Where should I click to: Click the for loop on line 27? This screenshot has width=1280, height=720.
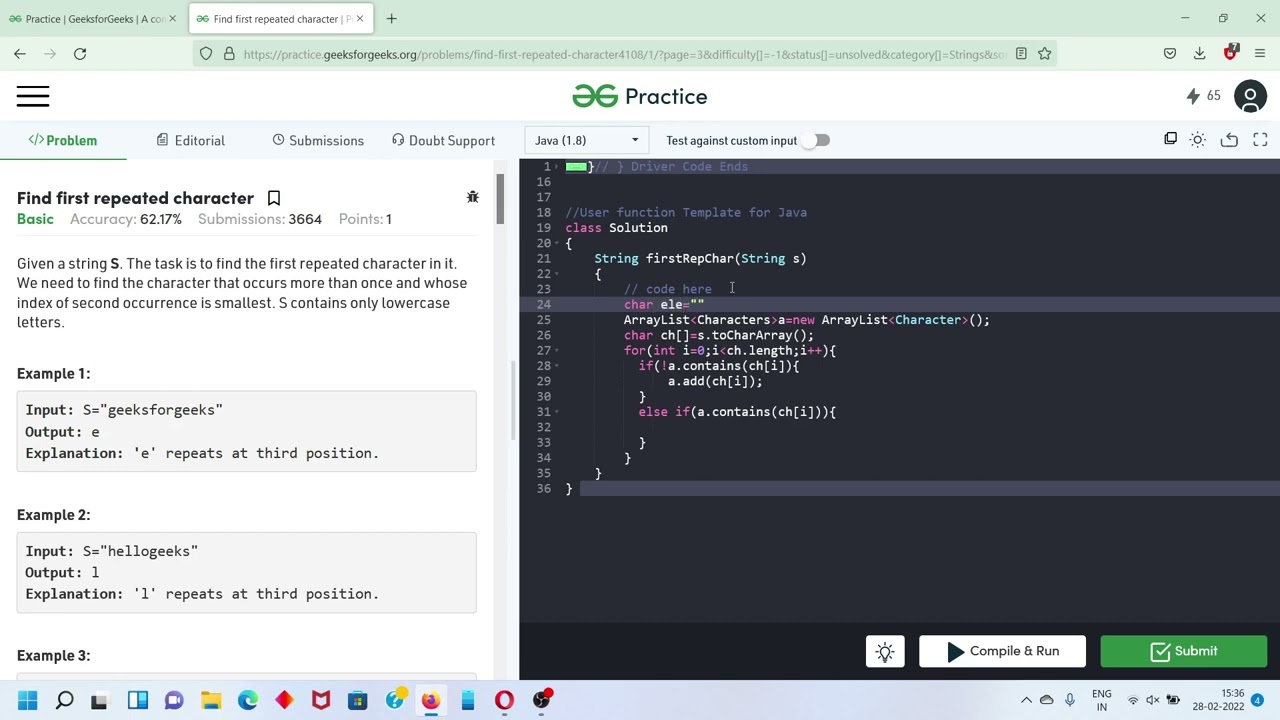click(730, 350)
